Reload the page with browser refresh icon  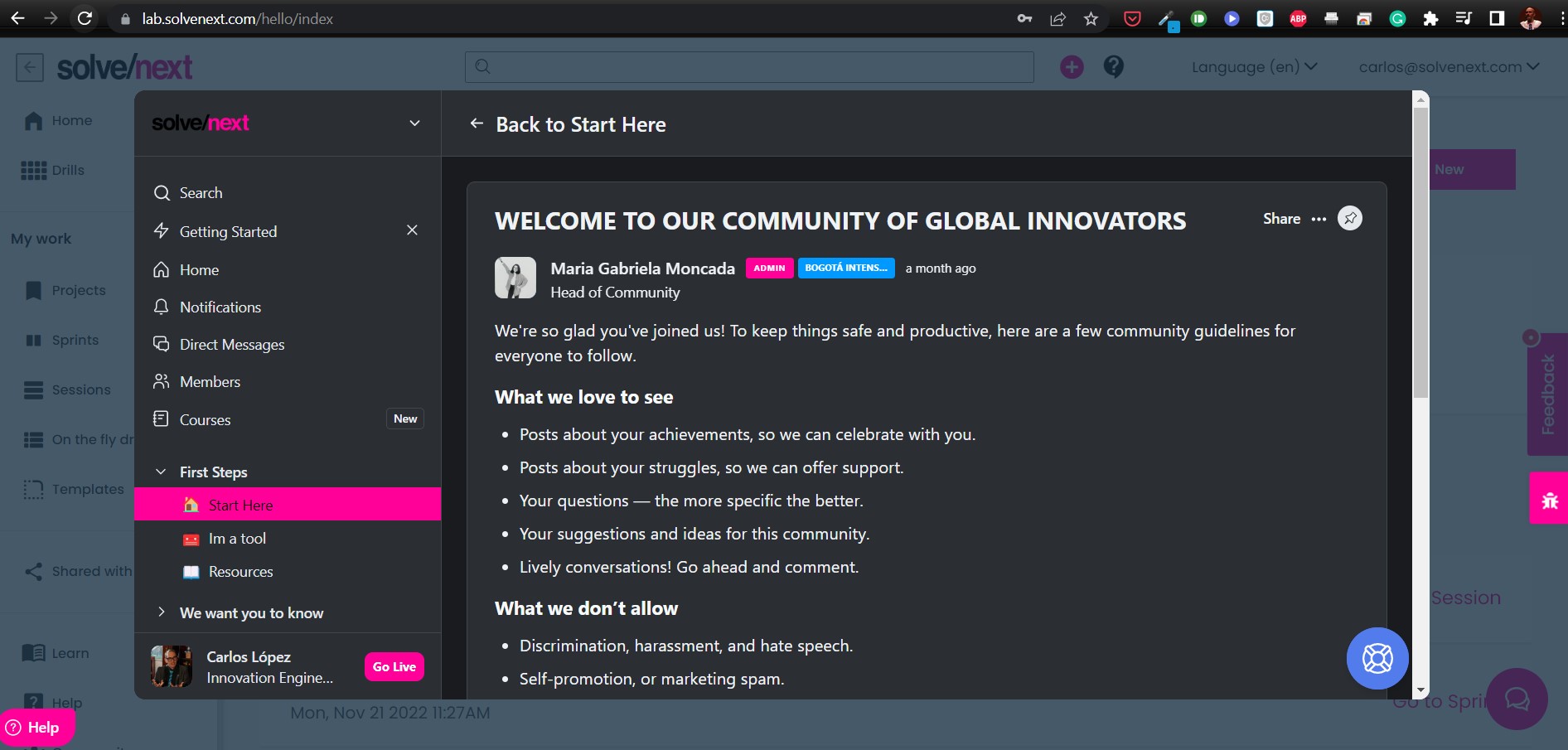85,18
